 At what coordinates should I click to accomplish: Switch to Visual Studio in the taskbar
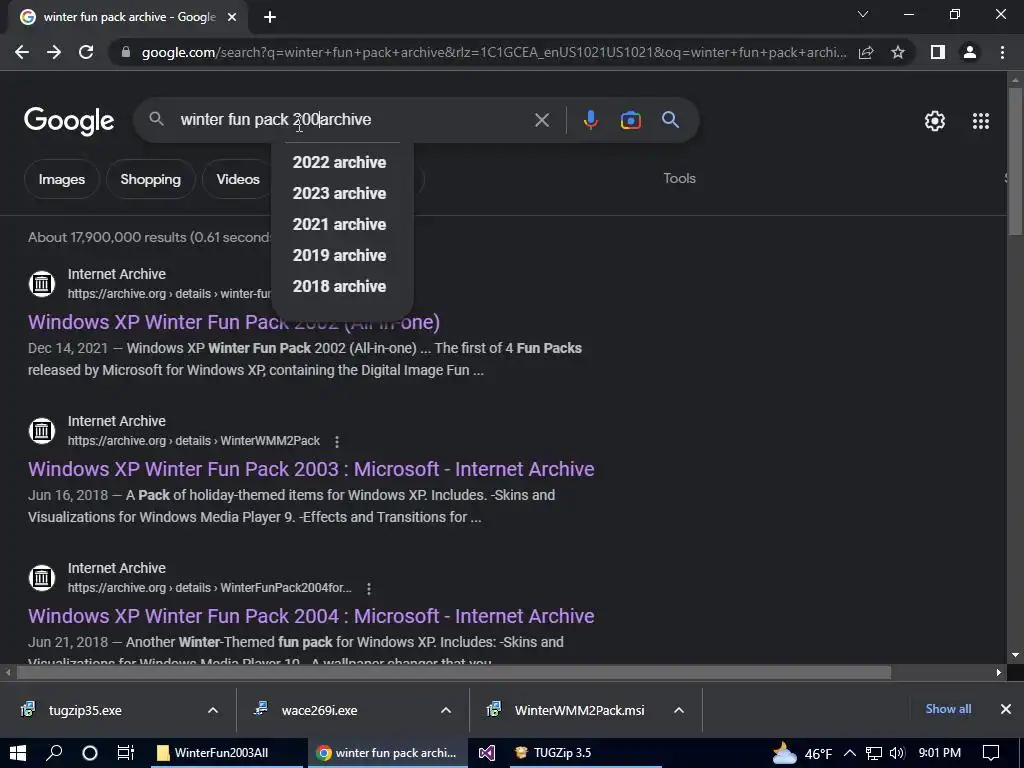[x=487, y=753]
